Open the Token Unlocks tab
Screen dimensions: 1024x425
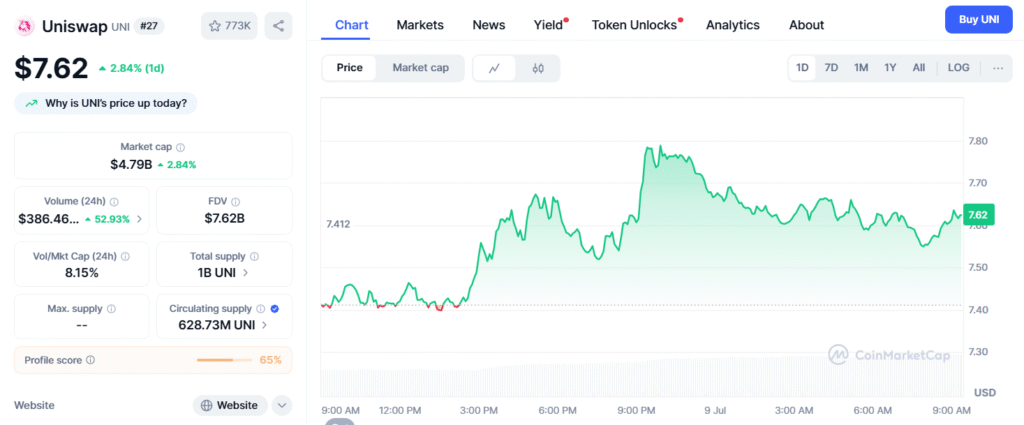pos(635,25)
